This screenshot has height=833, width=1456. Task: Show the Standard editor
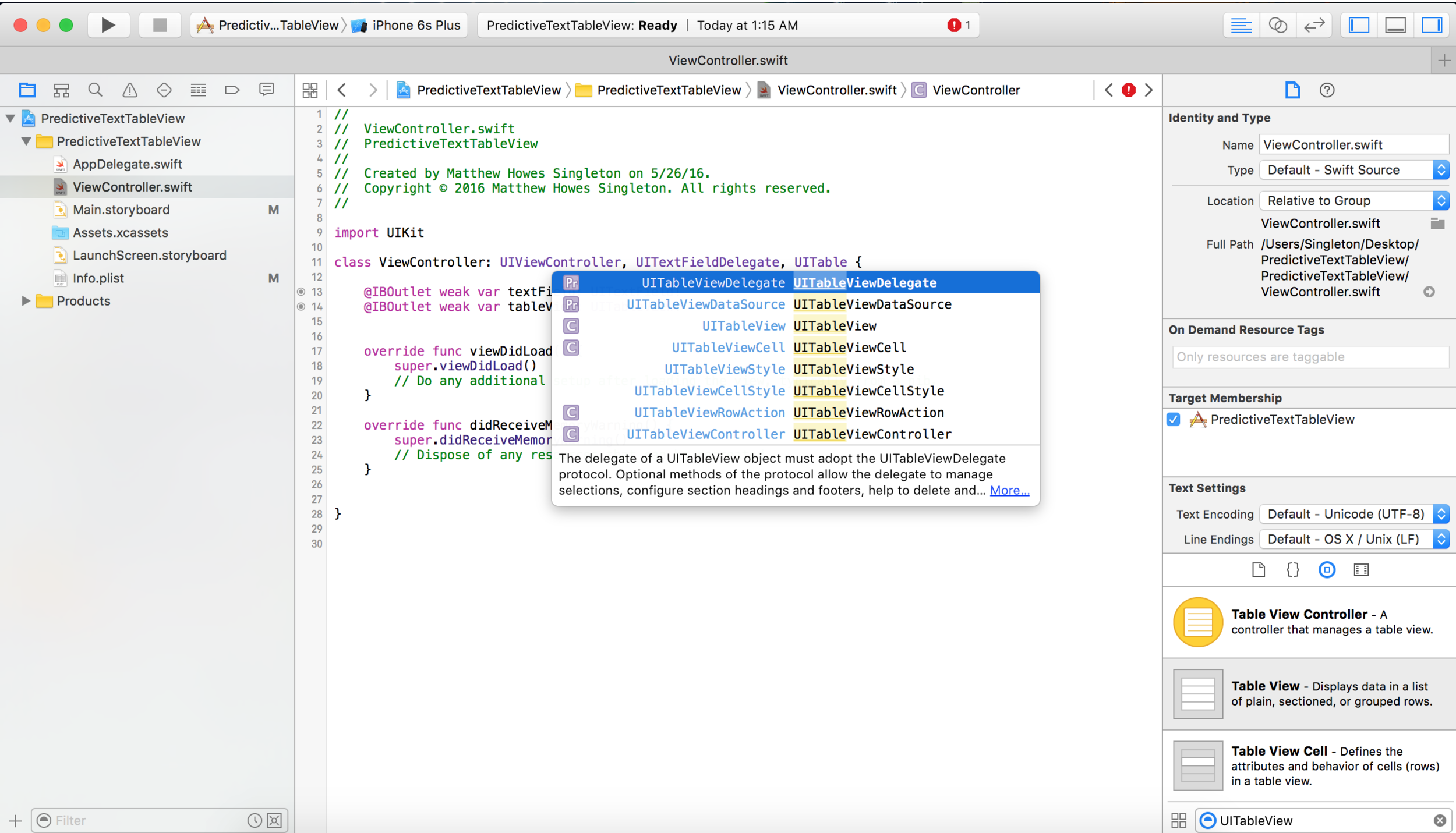click(1241, 25)
